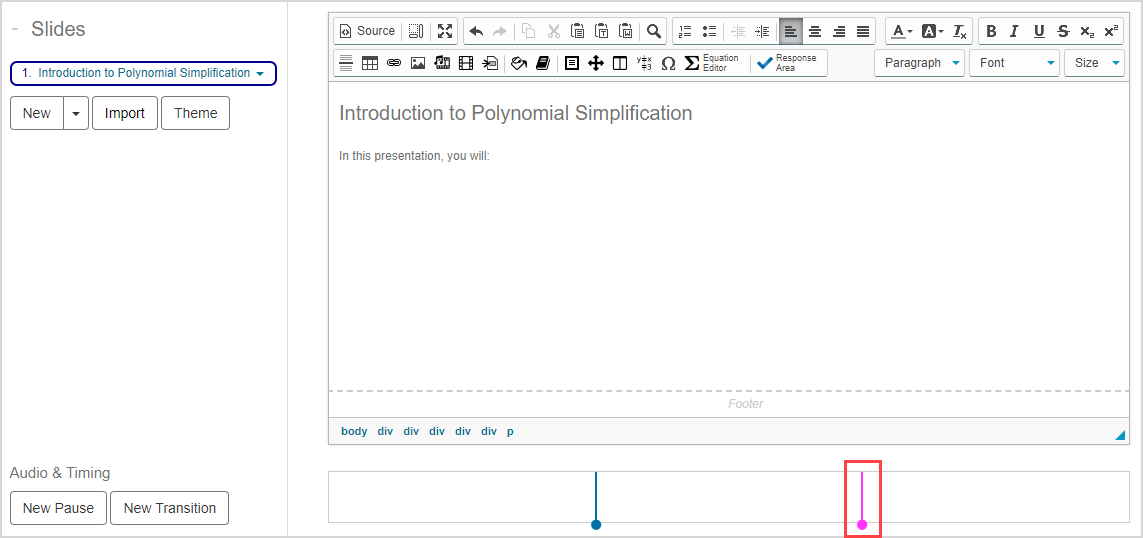Insert a special character with Omega icon
Image resolution: width=1143 pixels, height=538 pixels.
click(x=668, y=63)
